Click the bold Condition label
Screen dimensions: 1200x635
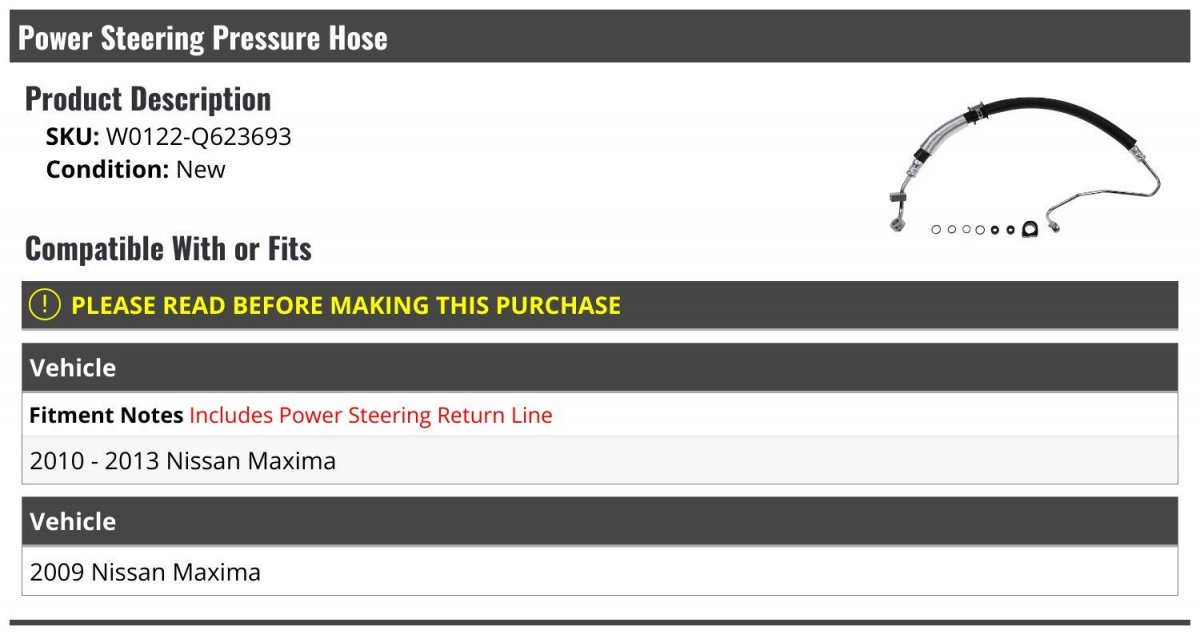[x=108, y=169]
